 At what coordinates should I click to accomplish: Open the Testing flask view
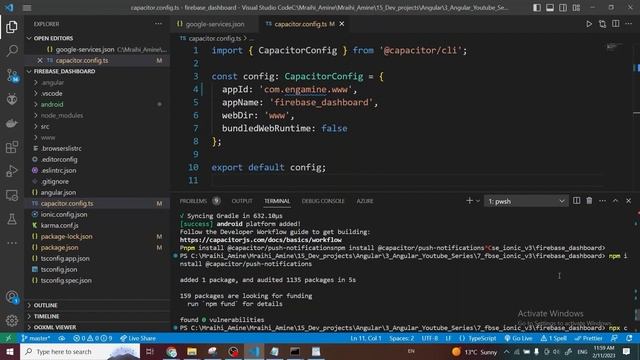click(x=12, y=219)
